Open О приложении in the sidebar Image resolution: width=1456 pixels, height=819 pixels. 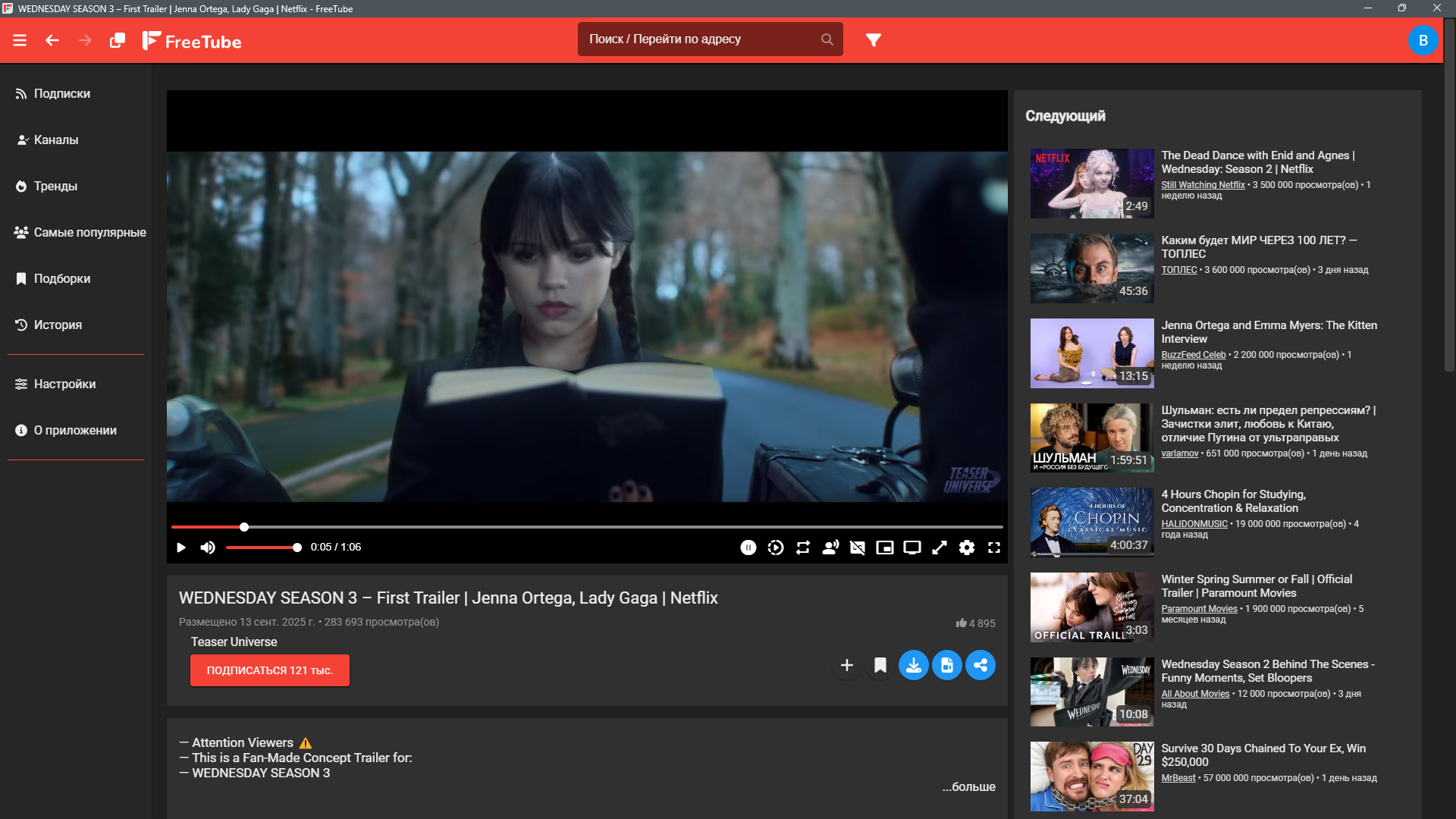point(75,430)
